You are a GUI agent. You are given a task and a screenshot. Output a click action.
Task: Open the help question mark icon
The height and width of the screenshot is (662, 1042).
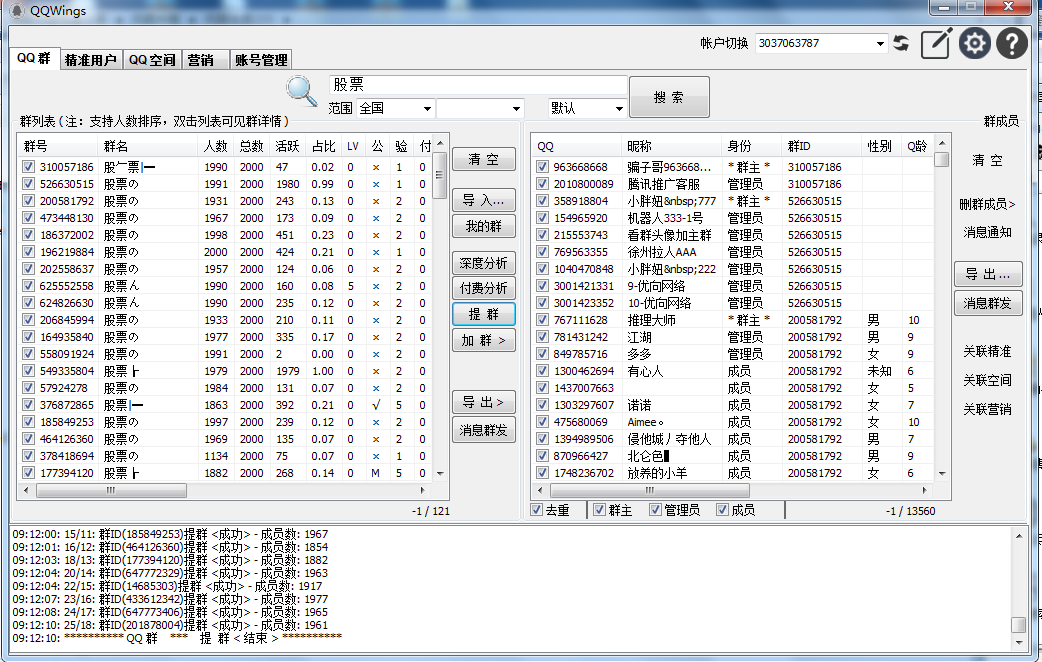[x=1011, y=44]
